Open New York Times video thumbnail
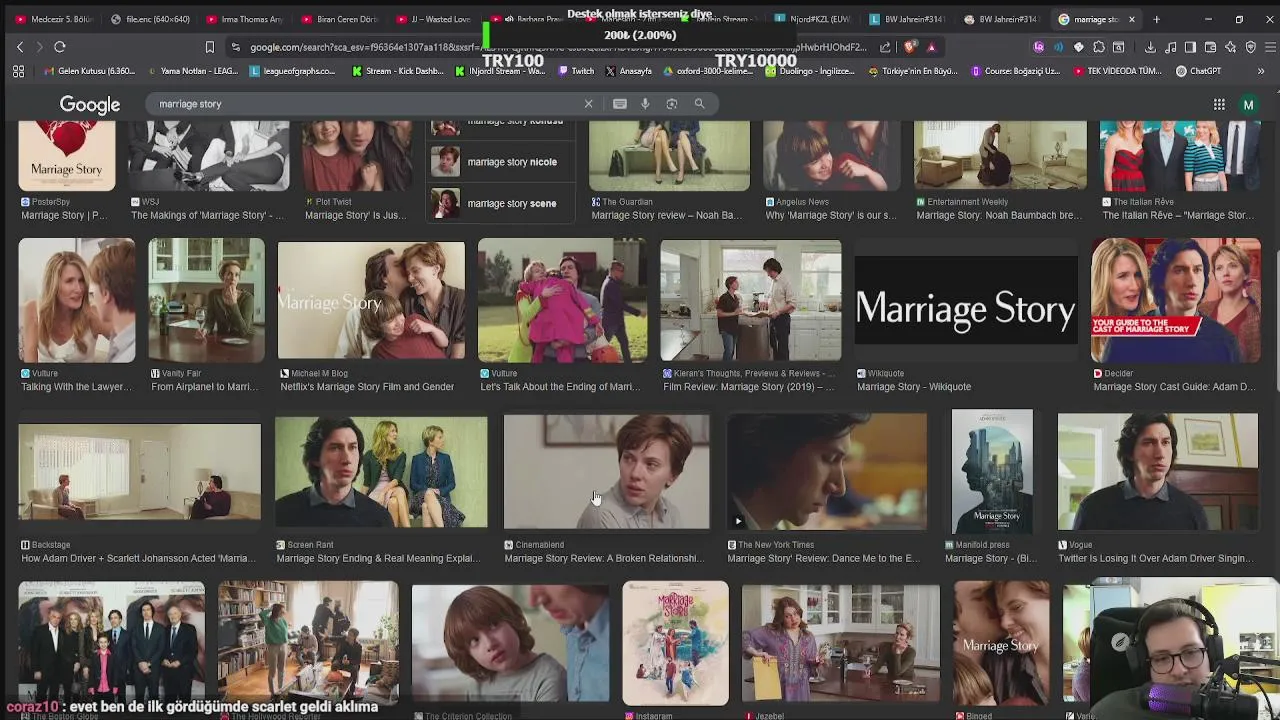The width and height of the screenshot is (1280, 720). tap(827, 472)
